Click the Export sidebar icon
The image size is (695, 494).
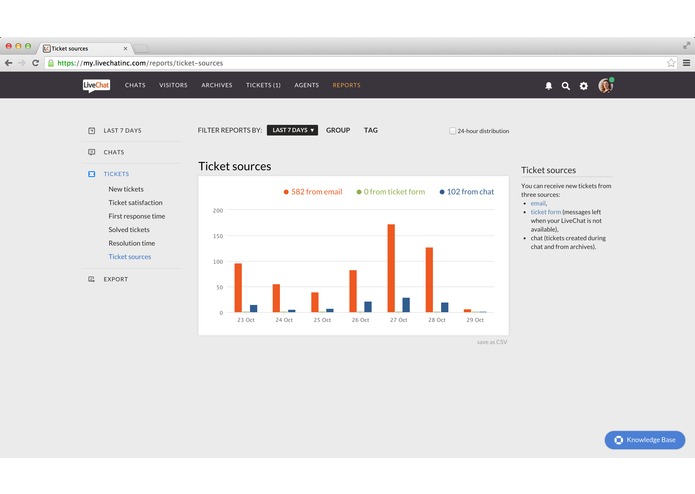coord(91,279)
